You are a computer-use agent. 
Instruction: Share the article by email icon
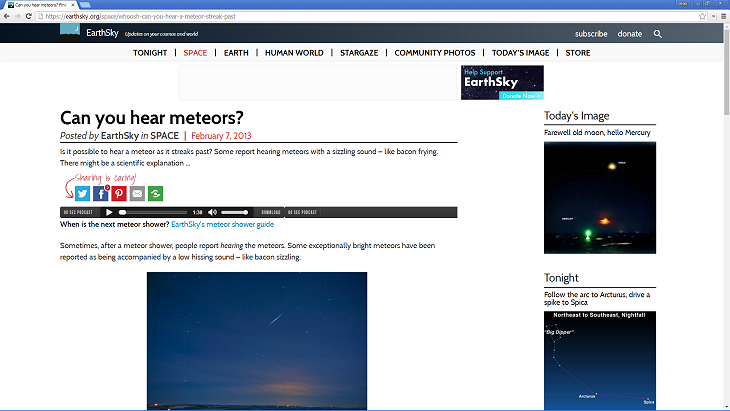click(137, 194)
